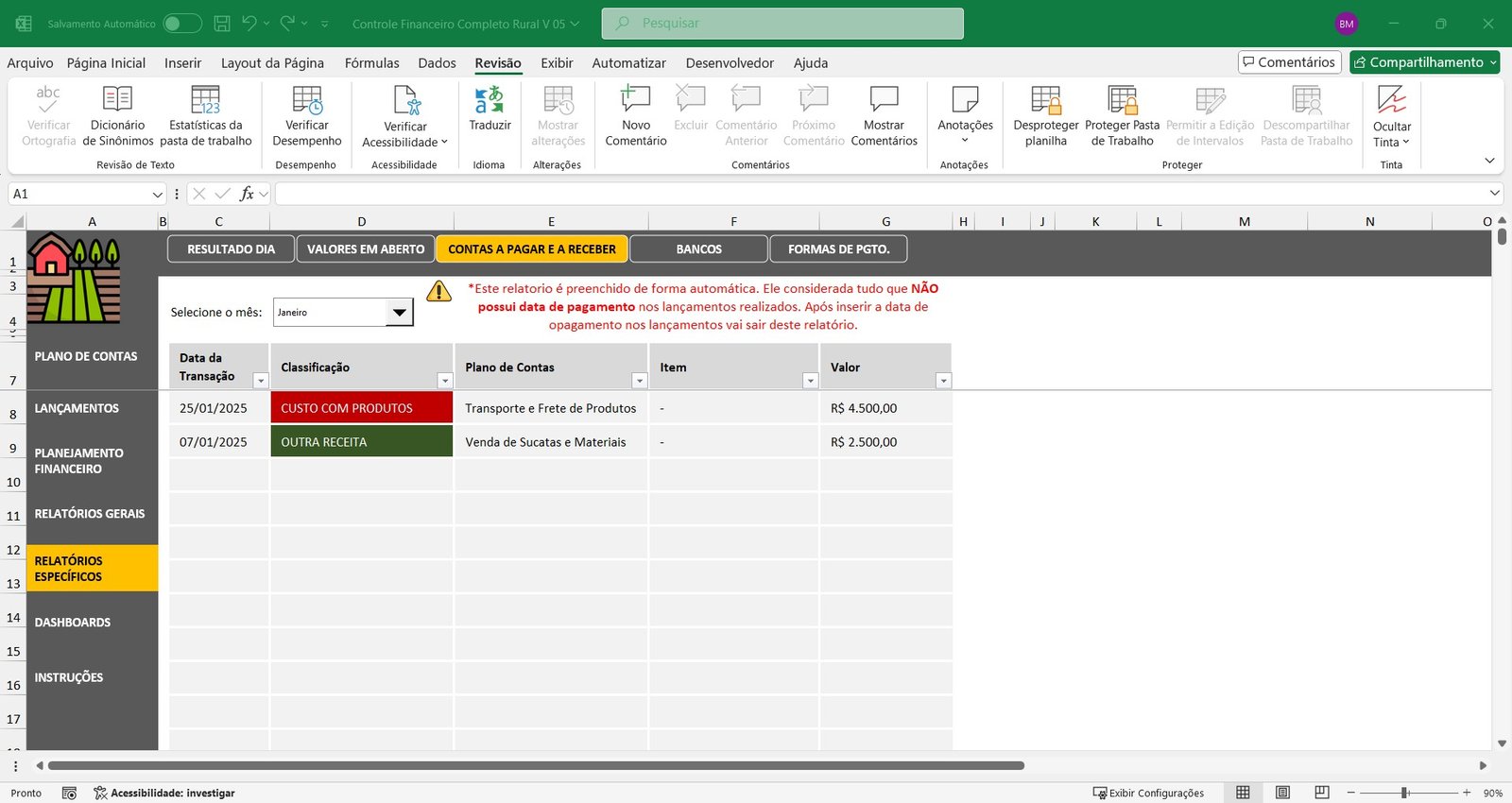Open the Classificação column filter
1512x803 pixels.
[444, 381]
